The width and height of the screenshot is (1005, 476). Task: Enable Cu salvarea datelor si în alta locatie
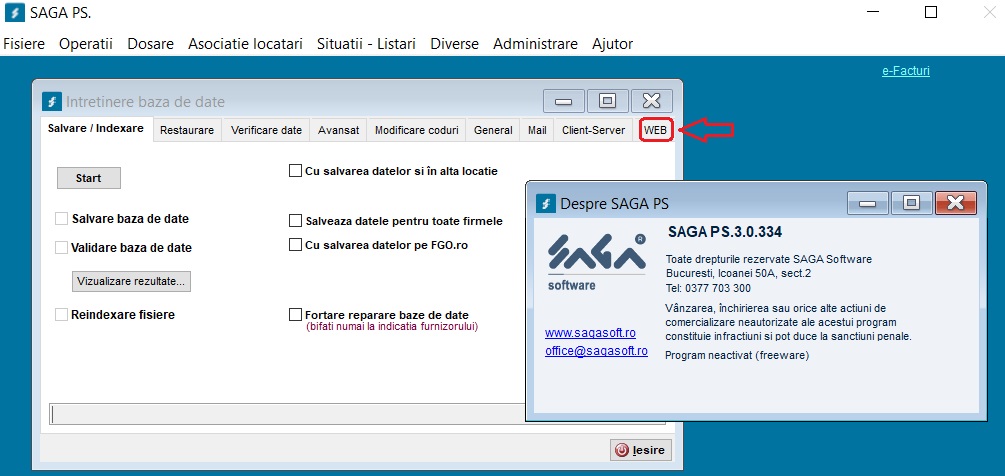295,171
